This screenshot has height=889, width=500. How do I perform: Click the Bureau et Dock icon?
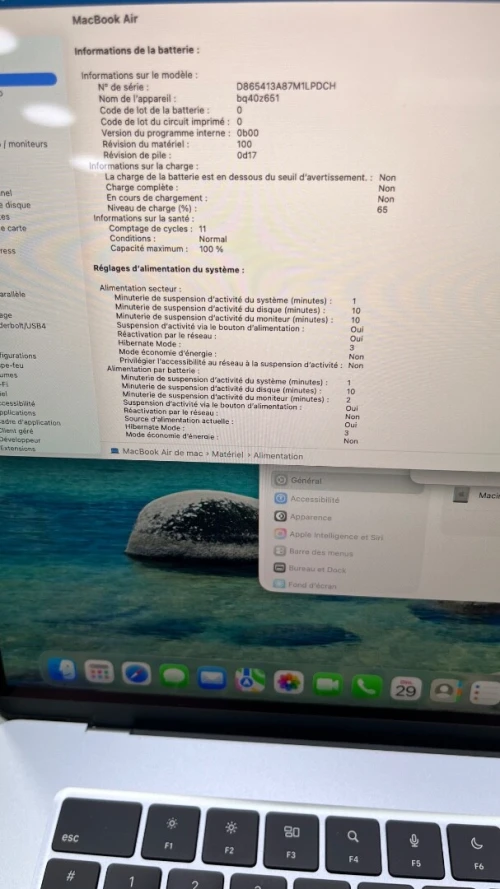pos(279,568)
